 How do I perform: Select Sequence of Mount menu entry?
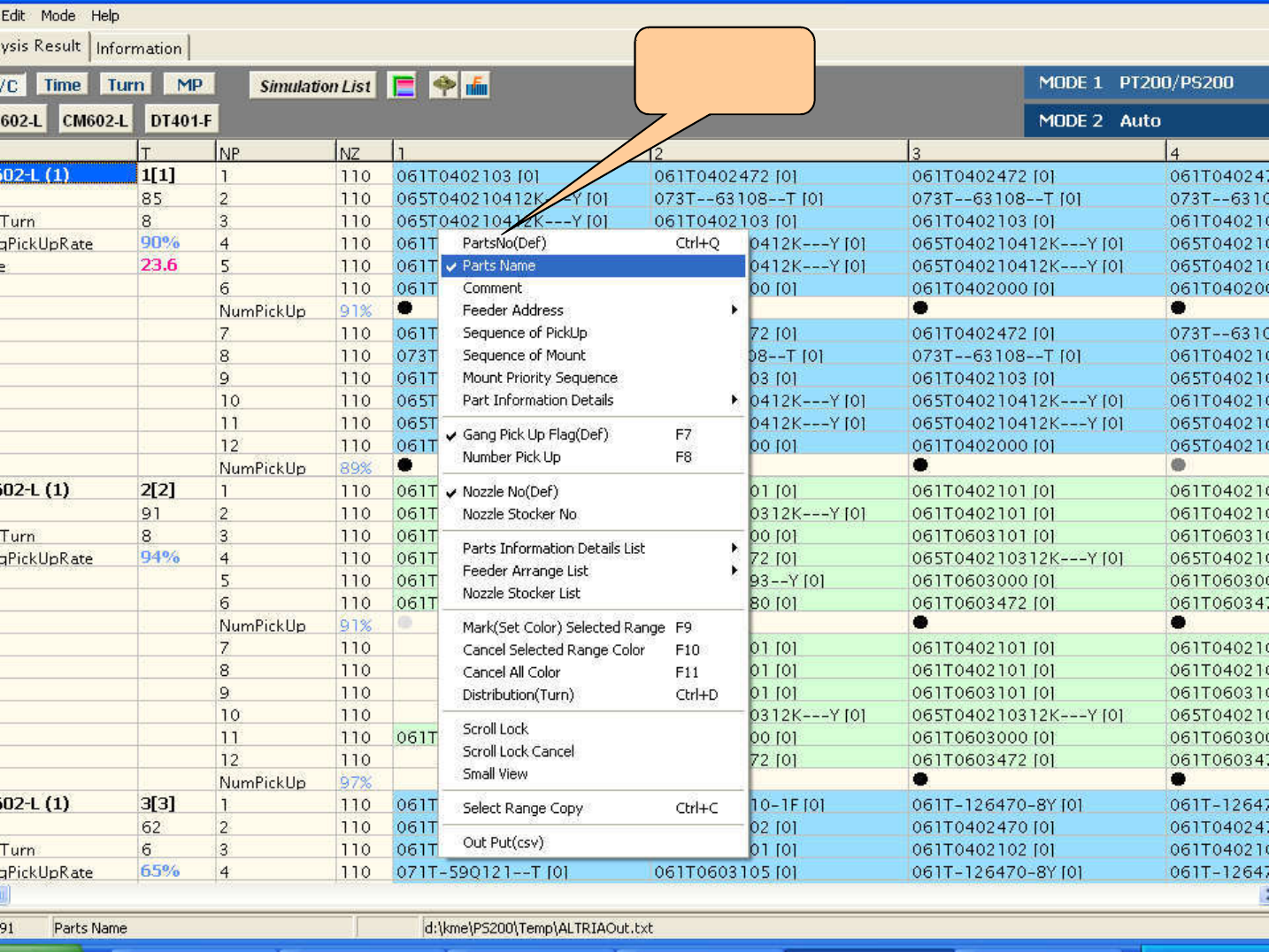(x=524, y=356)
